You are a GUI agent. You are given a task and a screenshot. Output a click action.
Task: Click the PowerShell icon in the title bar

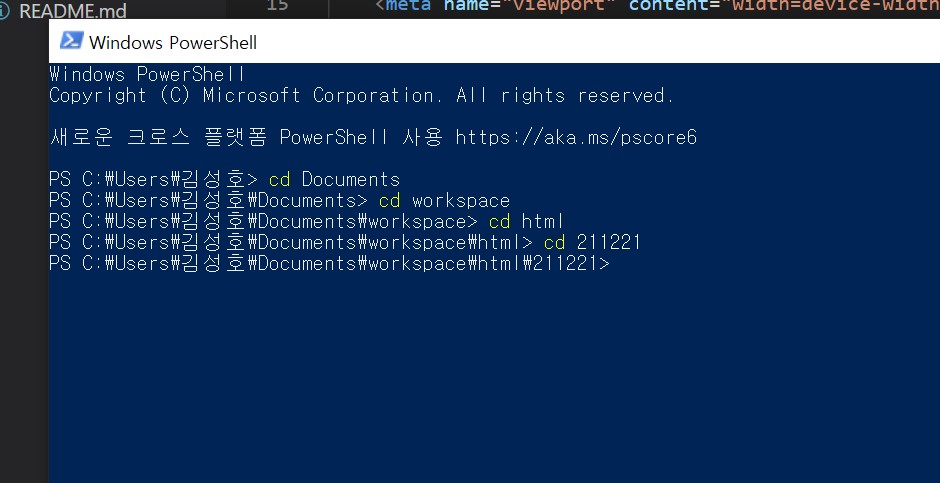tap(71, 41)
